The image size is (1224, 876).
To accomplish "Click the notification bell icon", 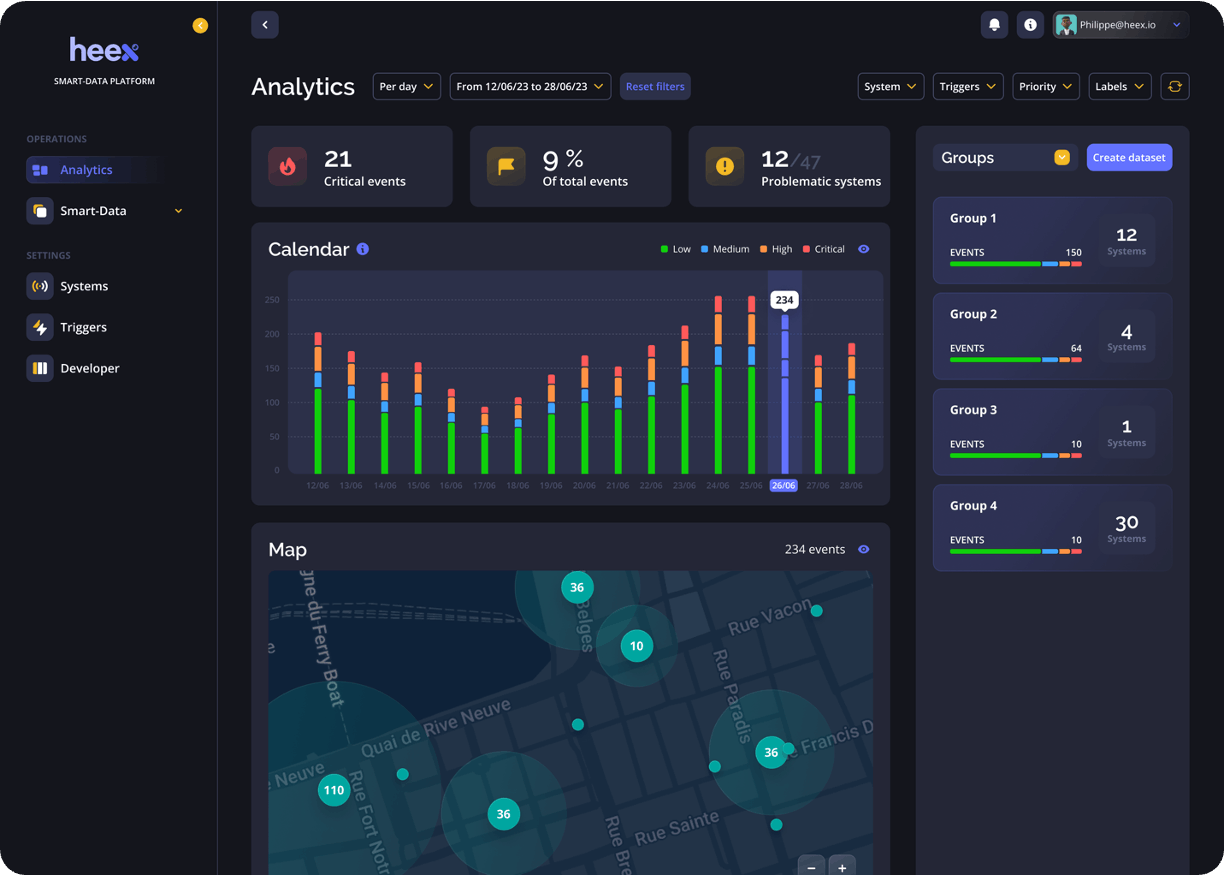I will coord(994,25).
